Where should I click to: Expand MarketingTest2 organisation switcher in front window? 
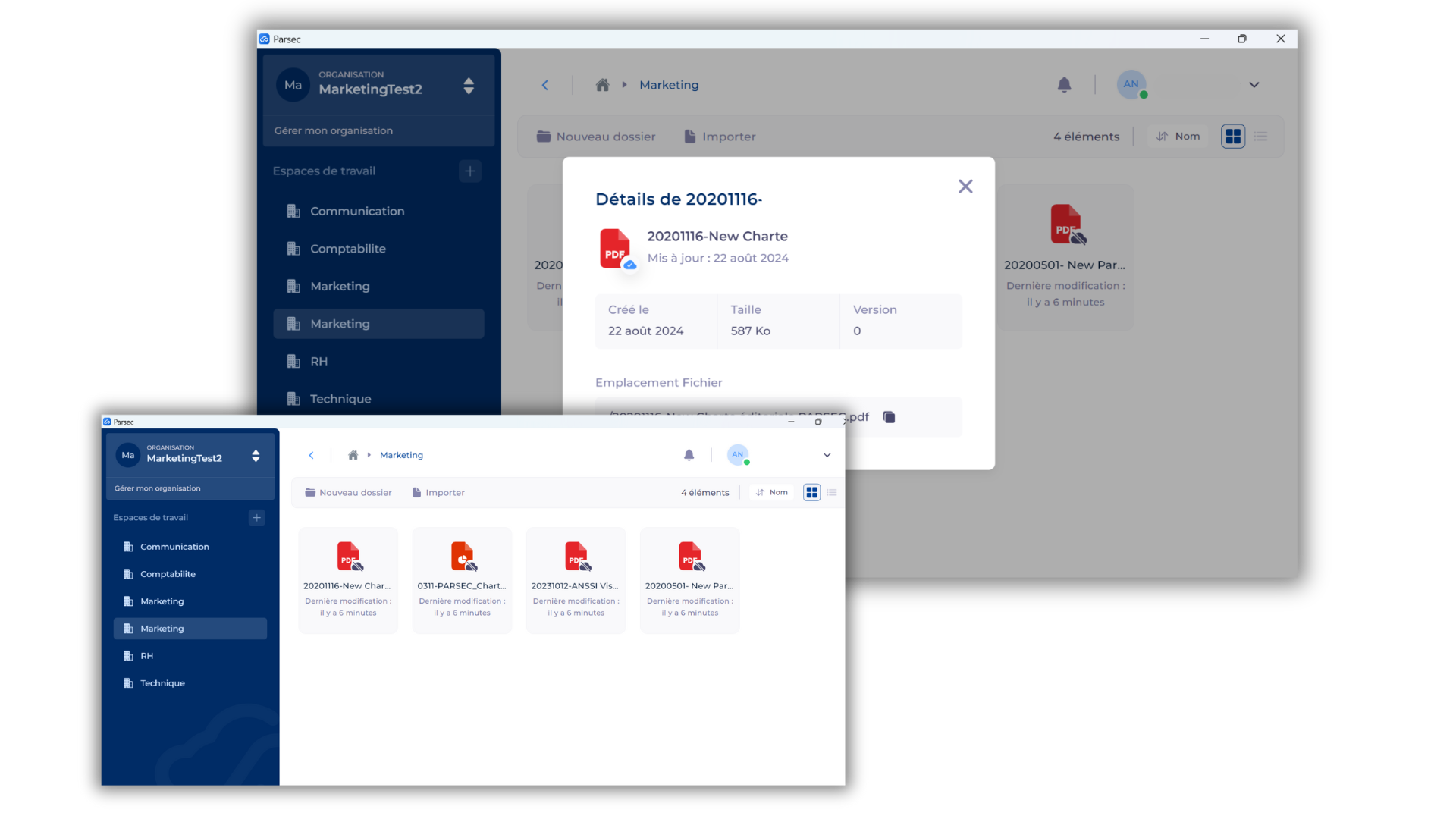click(256, 456)
